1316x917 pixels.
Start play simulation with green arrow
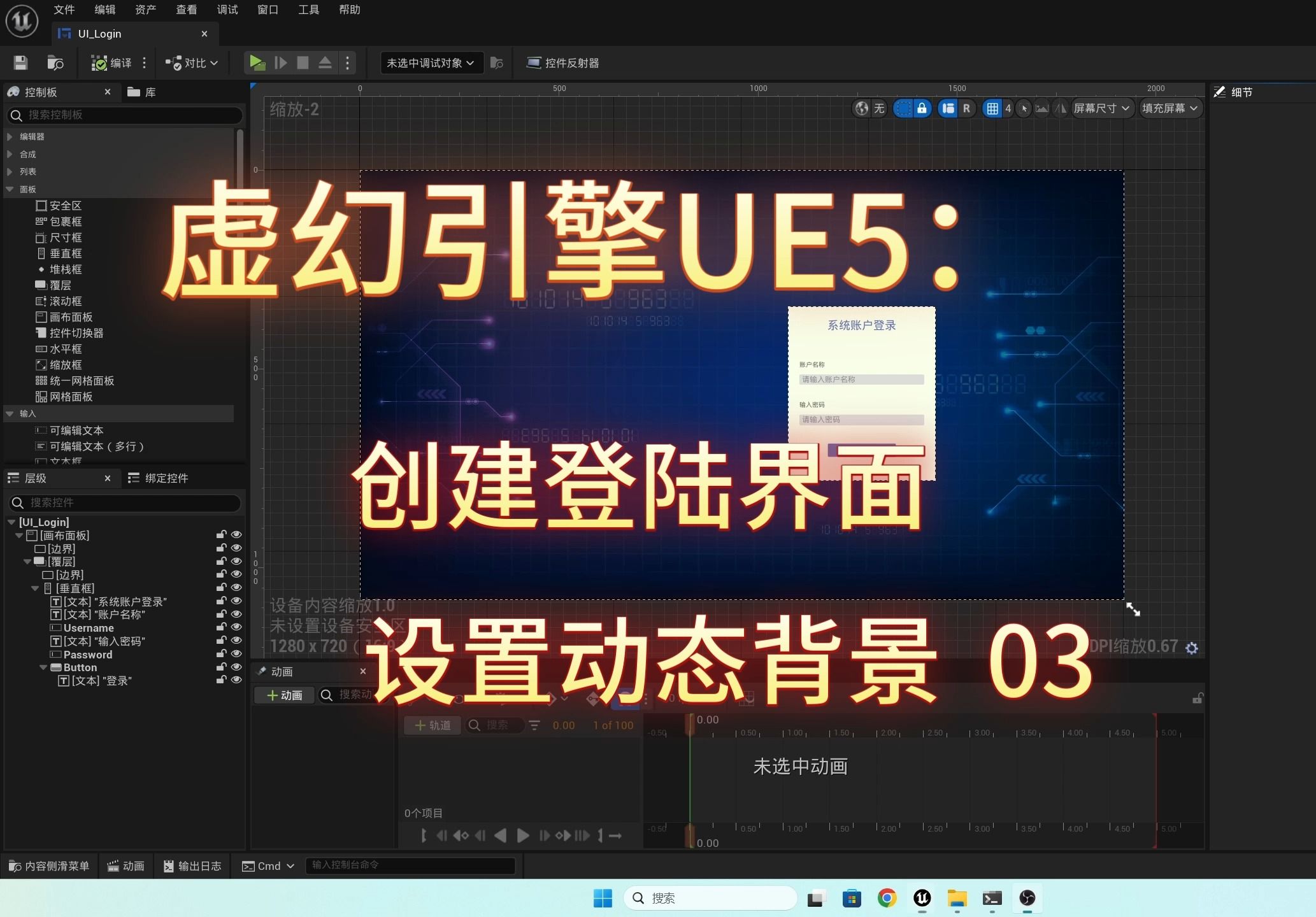[x=257, y=62]
